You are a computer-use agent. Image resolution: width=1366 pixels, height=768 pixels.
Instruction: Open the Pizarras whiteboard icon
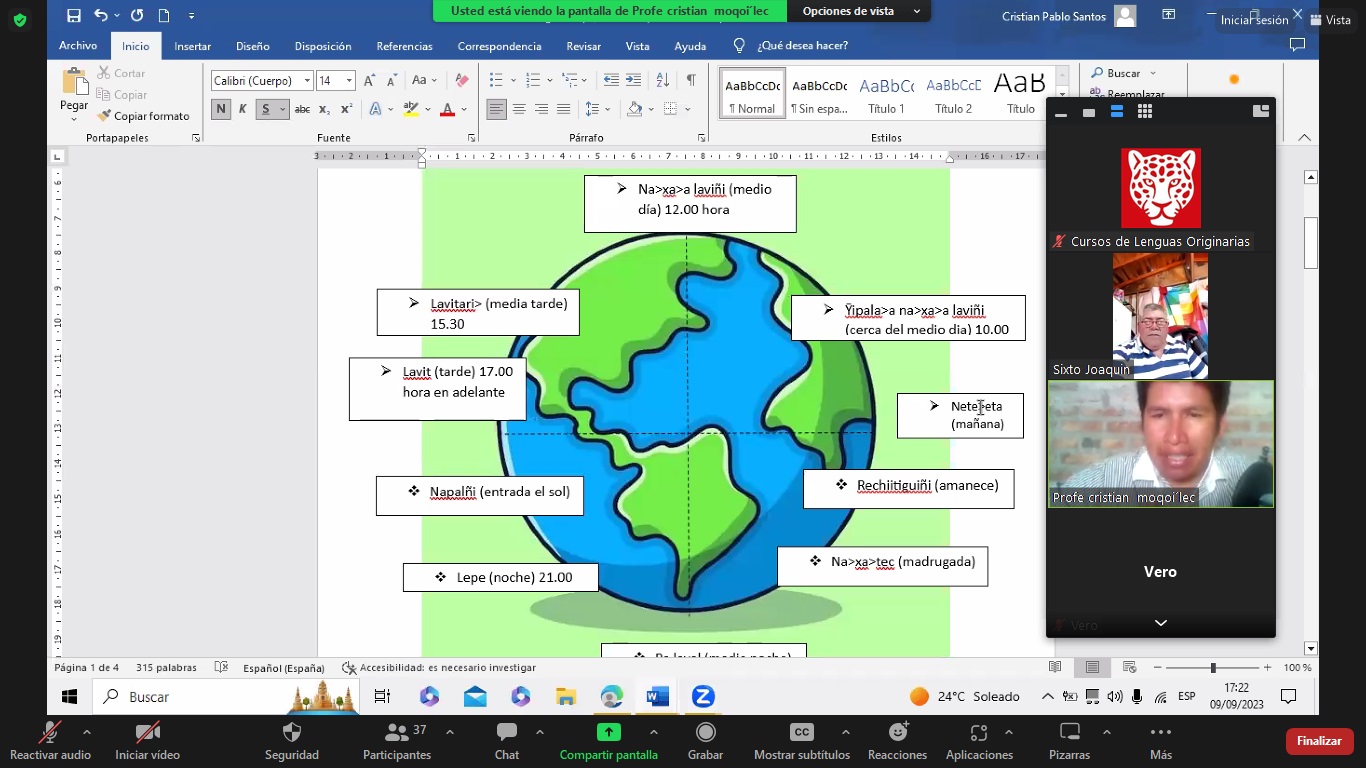(x=1069, y=733)
